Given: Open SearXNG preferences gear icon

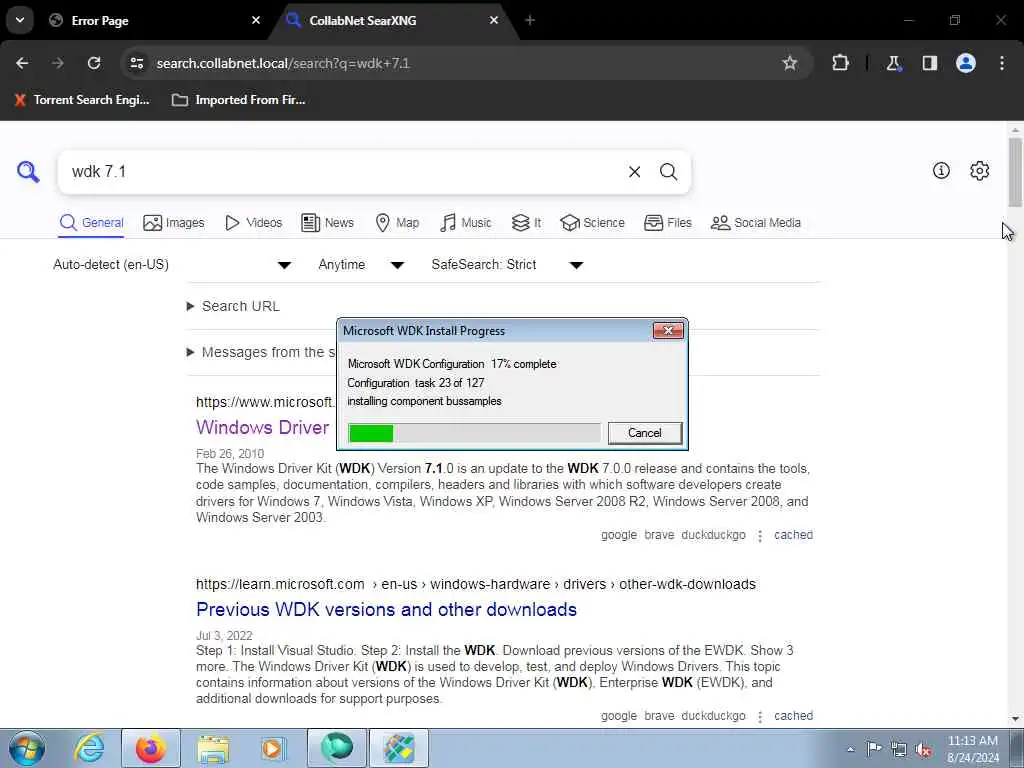Looking at the screenshot, I should click(980, 170).
